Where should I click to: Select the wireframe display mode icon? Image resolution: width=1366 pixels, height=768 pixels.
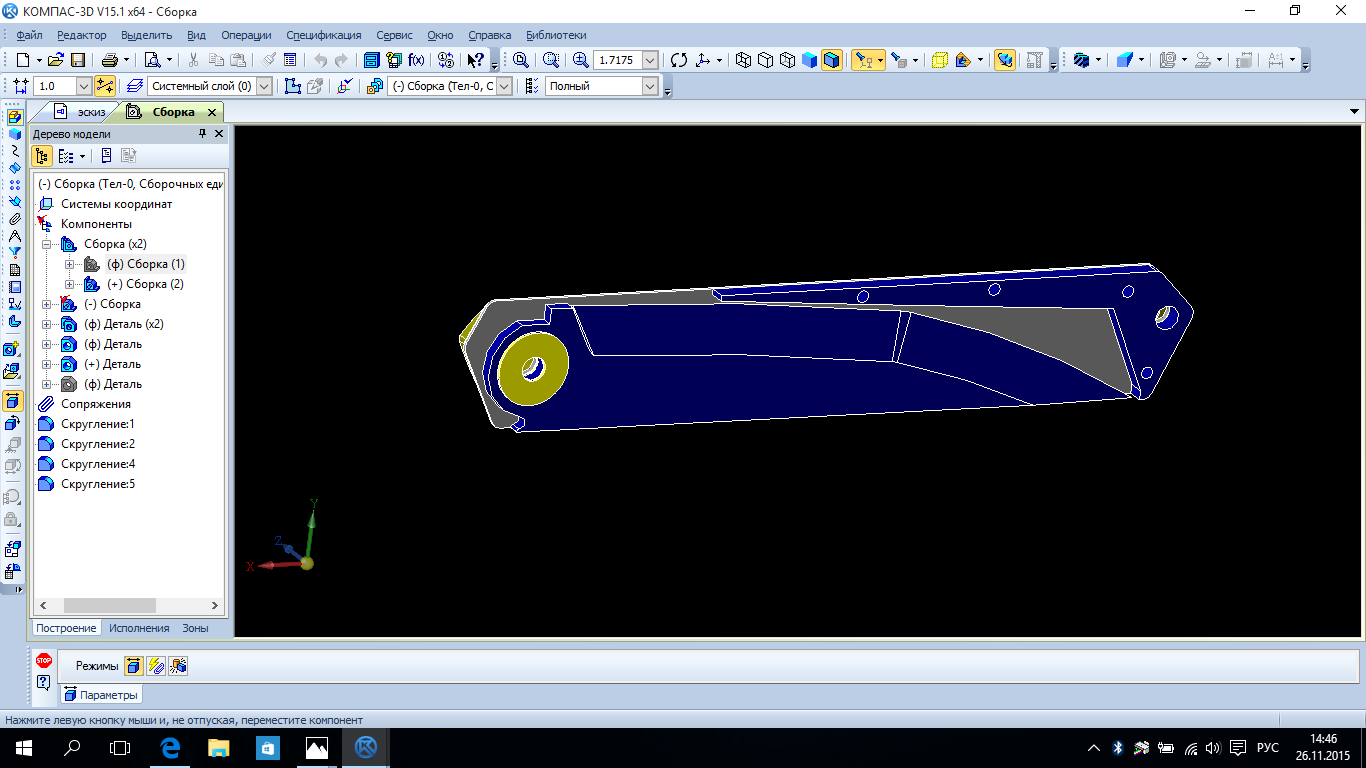click(743, 60)
